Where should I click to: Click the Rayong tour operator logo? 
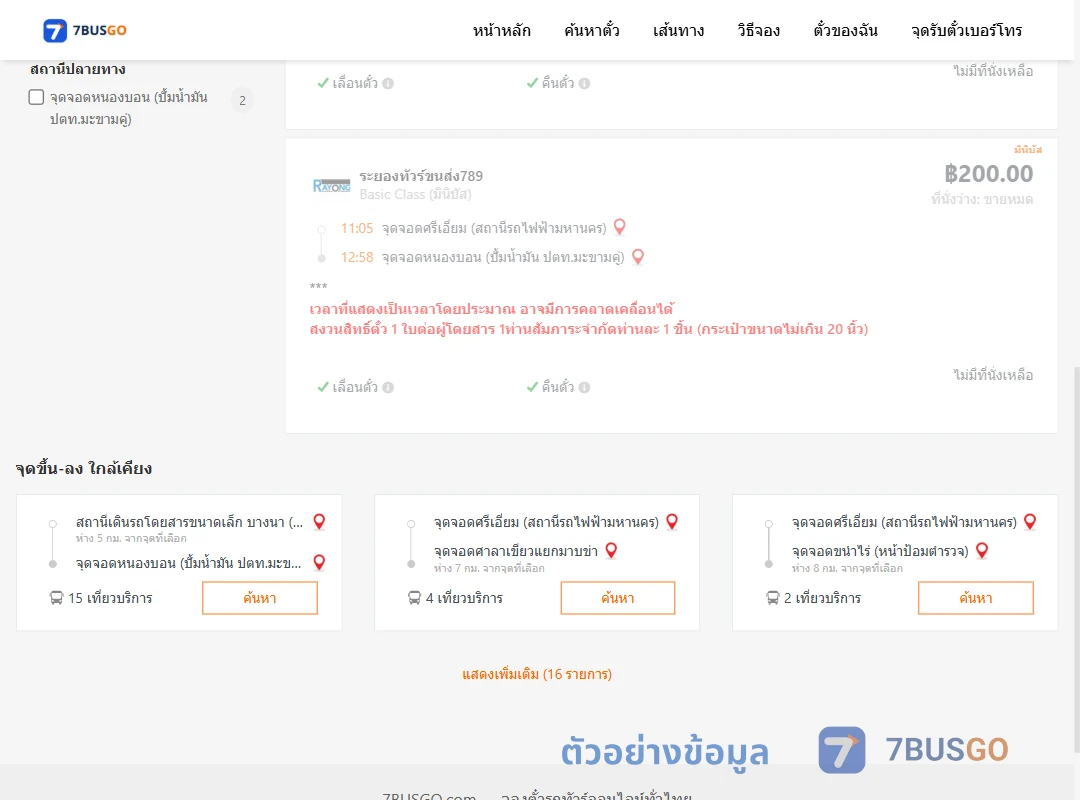(331, 185)
